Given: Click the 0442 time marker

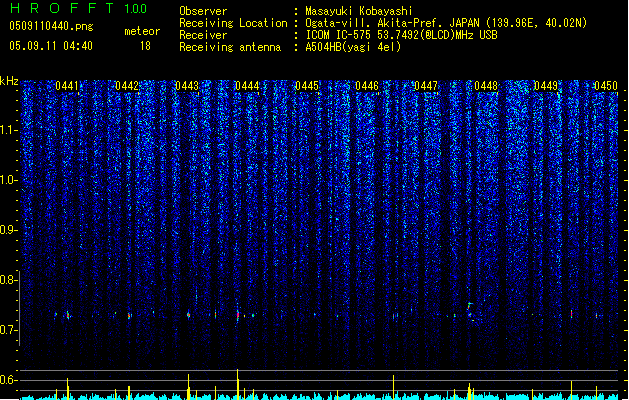Looking at the screenshot, I should tap(127, 86).
